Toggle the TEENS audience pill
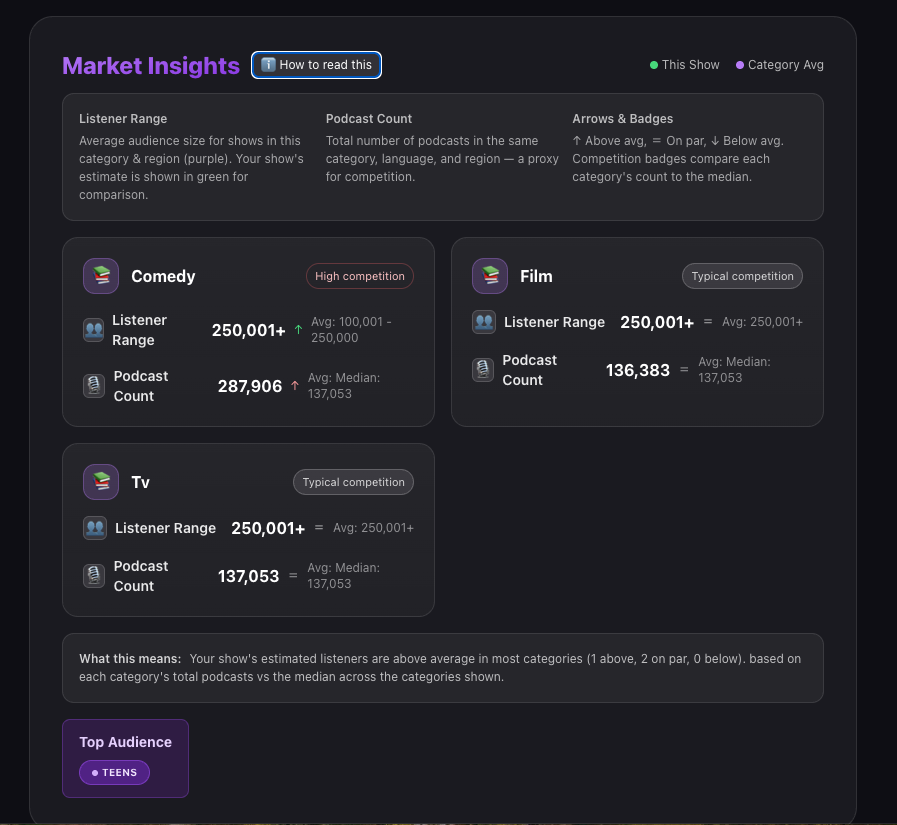 coord(113,772)
